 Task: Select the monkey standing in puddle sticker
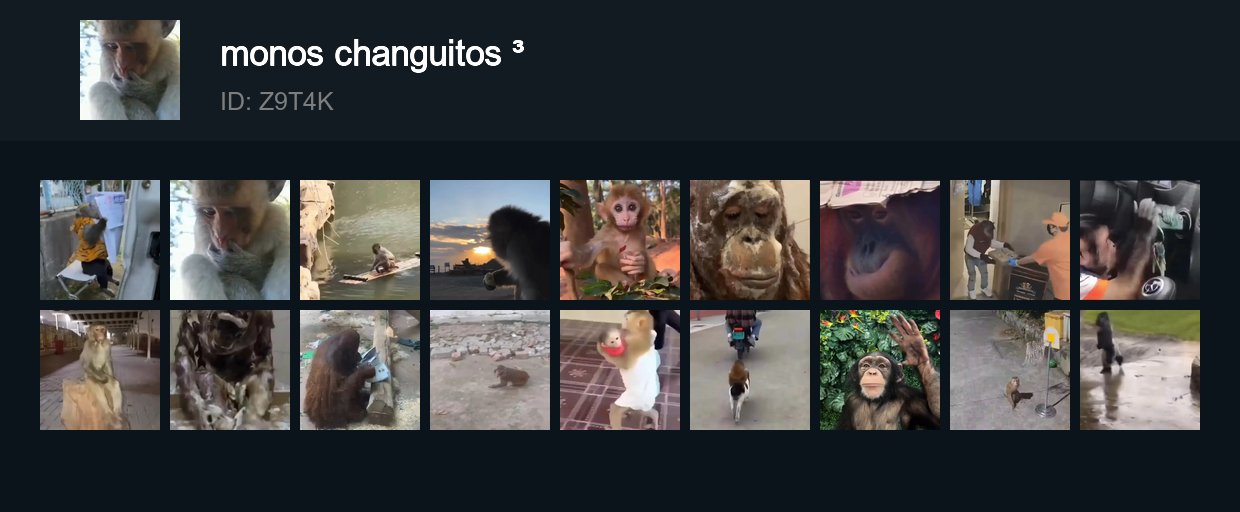point(1140,370)
